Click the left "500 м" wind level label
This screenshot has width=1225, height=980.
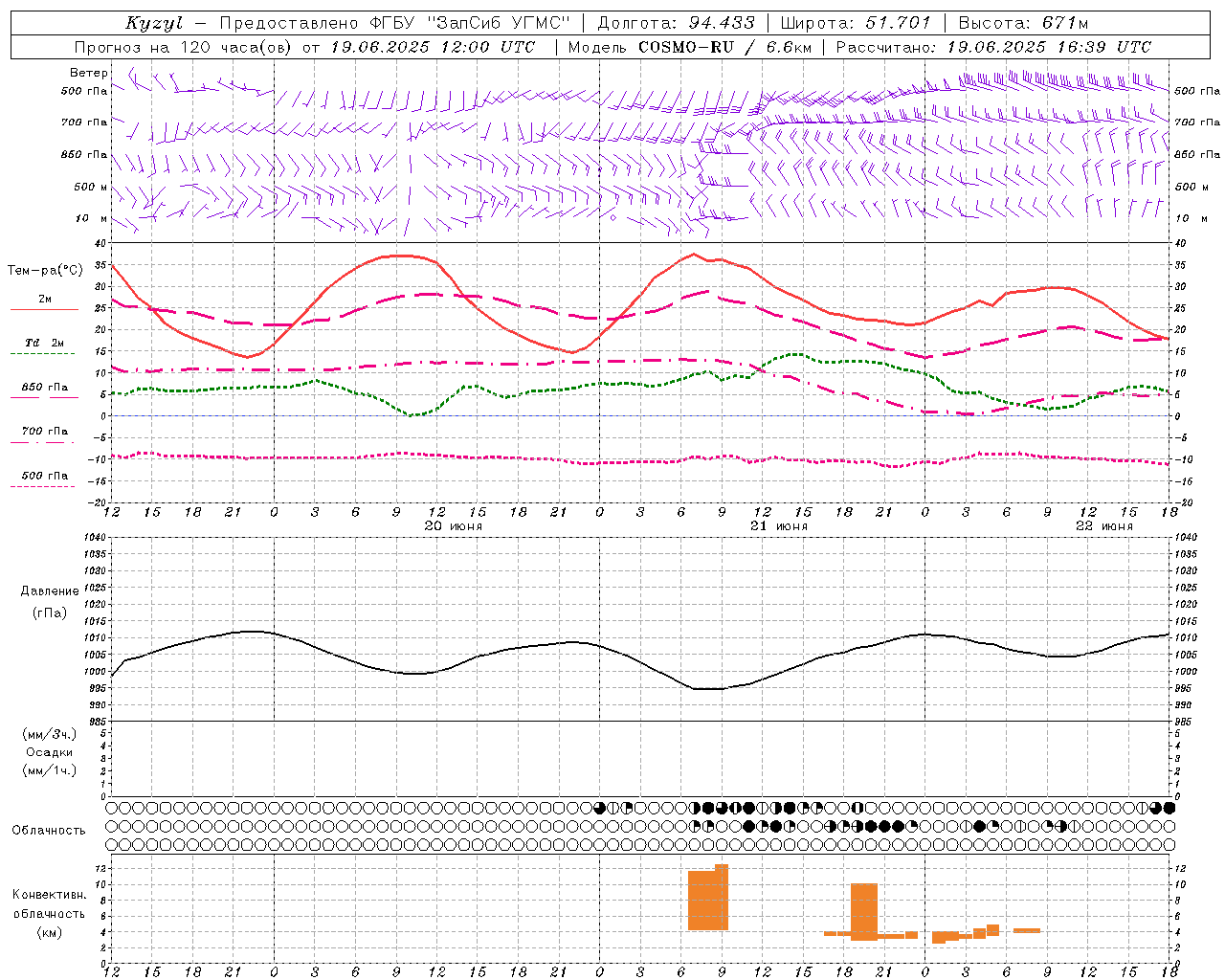[x=91, y=187]
